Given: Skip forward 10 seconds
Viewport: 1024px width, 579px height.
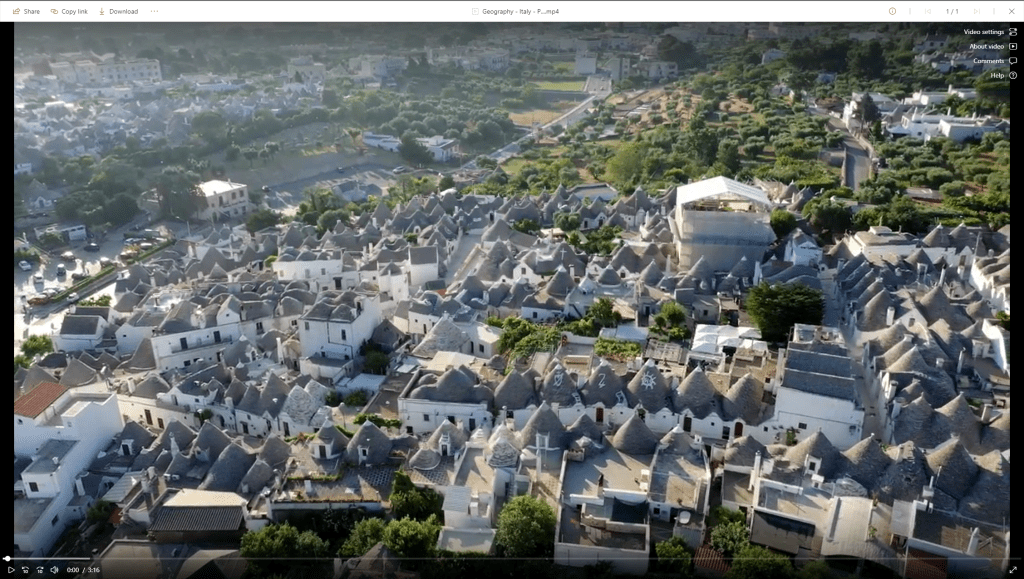Looking at the screenshot, I should 39,570.
